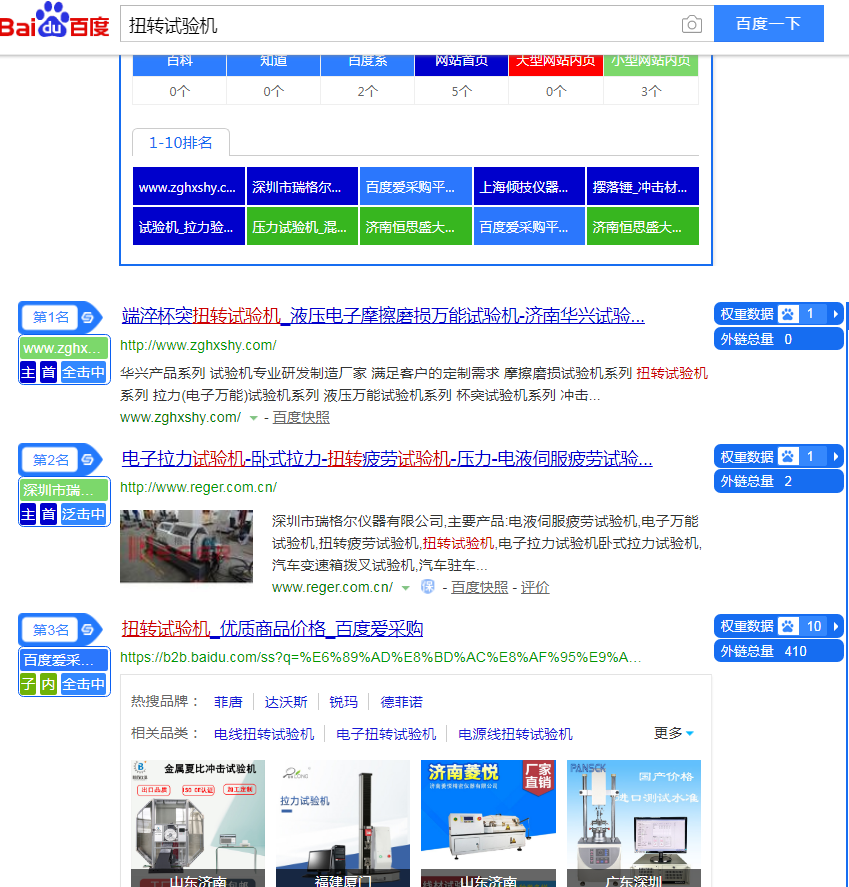Click the 菲唐 hot brand link

tap(228, 702)
